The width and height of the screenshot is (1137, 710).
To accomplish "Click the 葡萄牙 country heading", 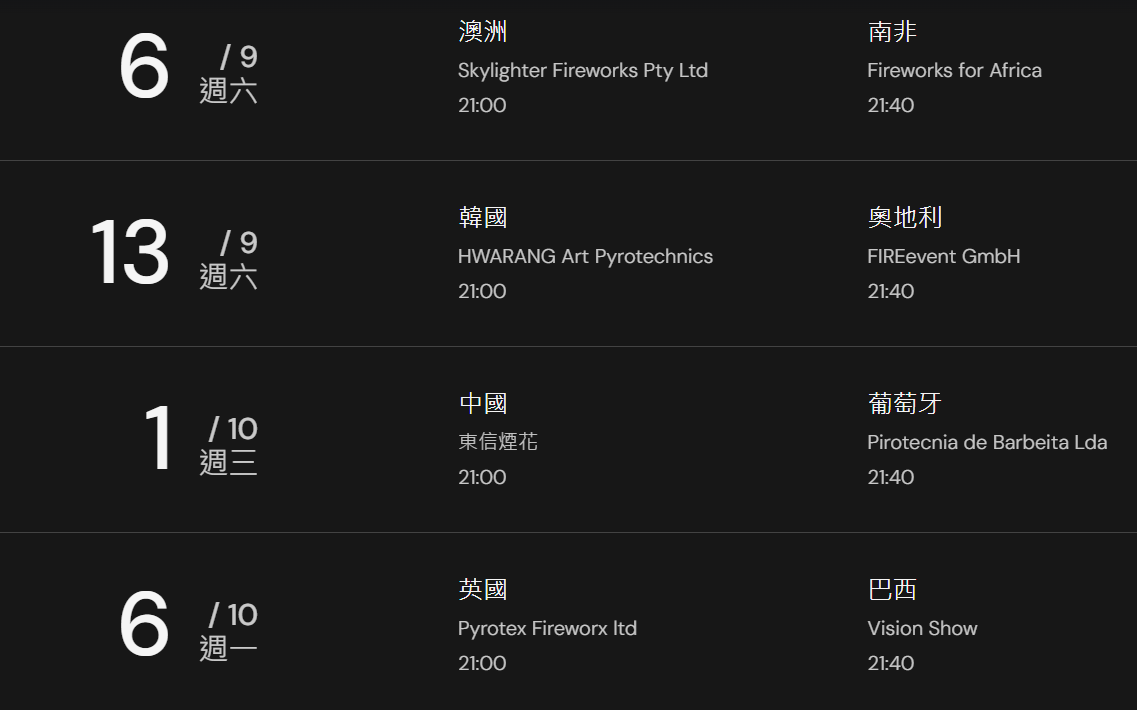I will pyautogui.click(x=905, y=404).
